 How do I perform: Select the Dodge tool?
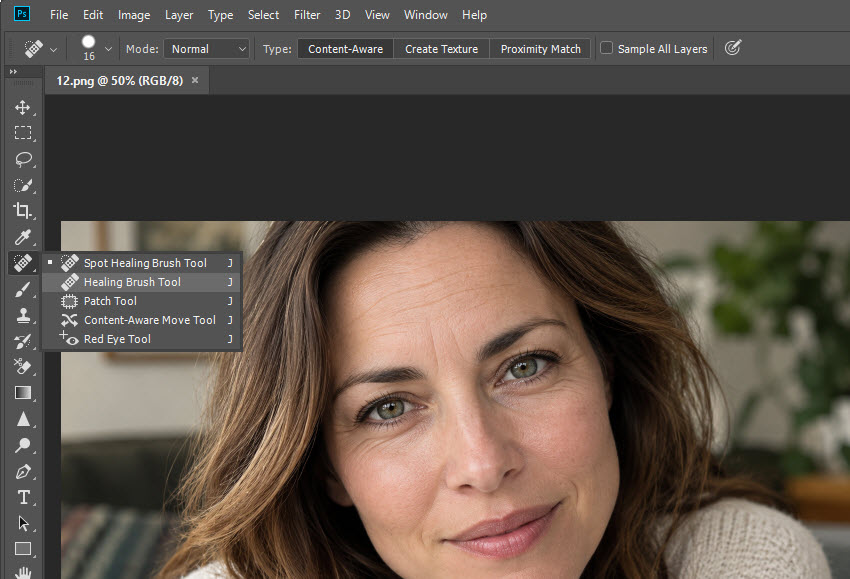(x=23, y=445)
